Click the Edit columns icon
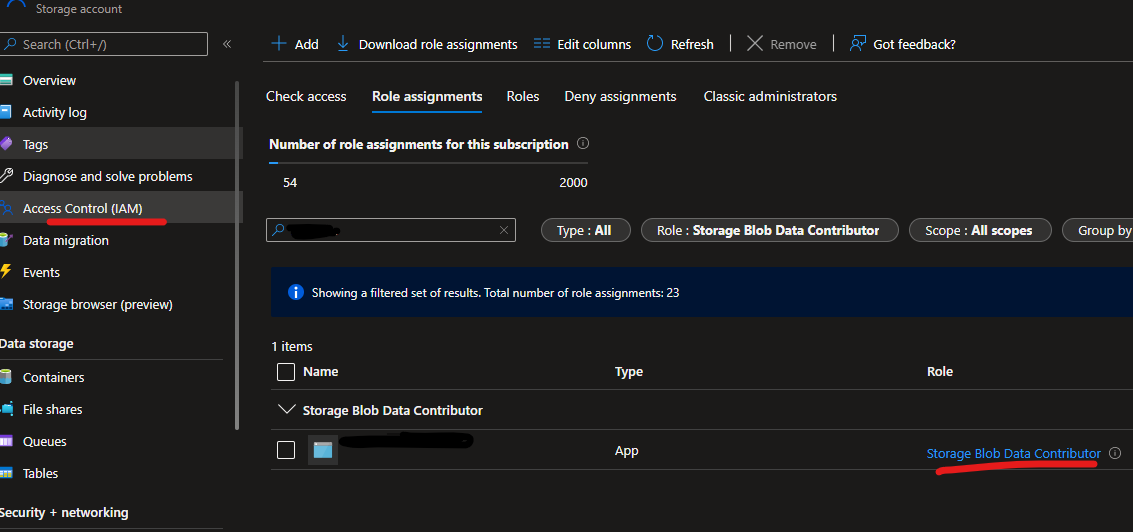 (x=542, y=44)
